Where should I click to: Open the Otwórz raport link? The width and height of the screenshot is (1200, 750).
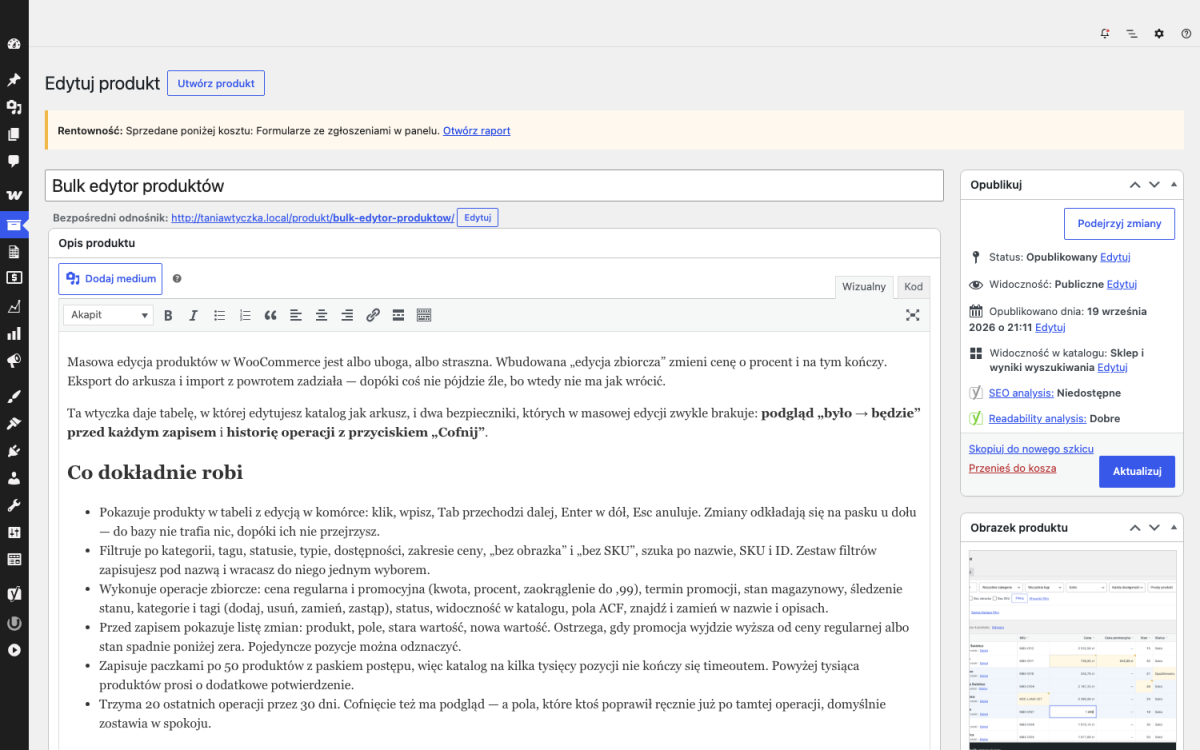point(477,131)
